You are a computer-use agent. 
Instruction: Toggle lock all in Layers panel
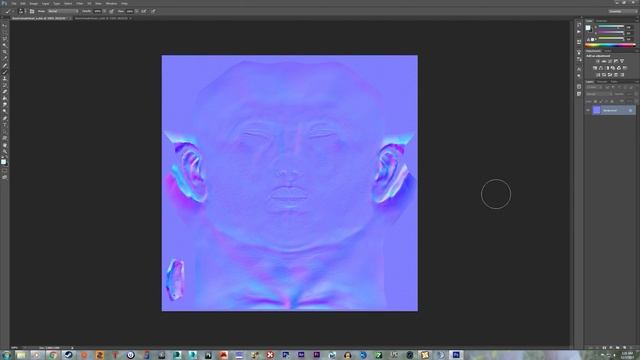(x=612, y=102)
